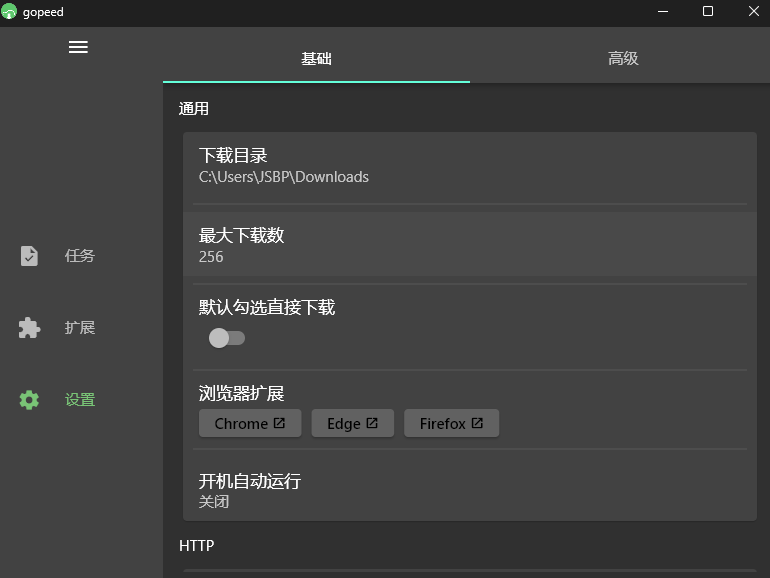This screenshot has width=770, height=578.
Task: Click the 设置 gear icon
Action: [29, 400]
